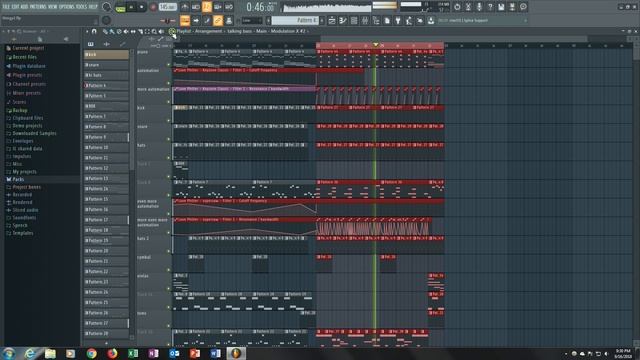This screenshot has height=360, width=640.
Task: Mute the snare track green dot
Action: (168, 139)
